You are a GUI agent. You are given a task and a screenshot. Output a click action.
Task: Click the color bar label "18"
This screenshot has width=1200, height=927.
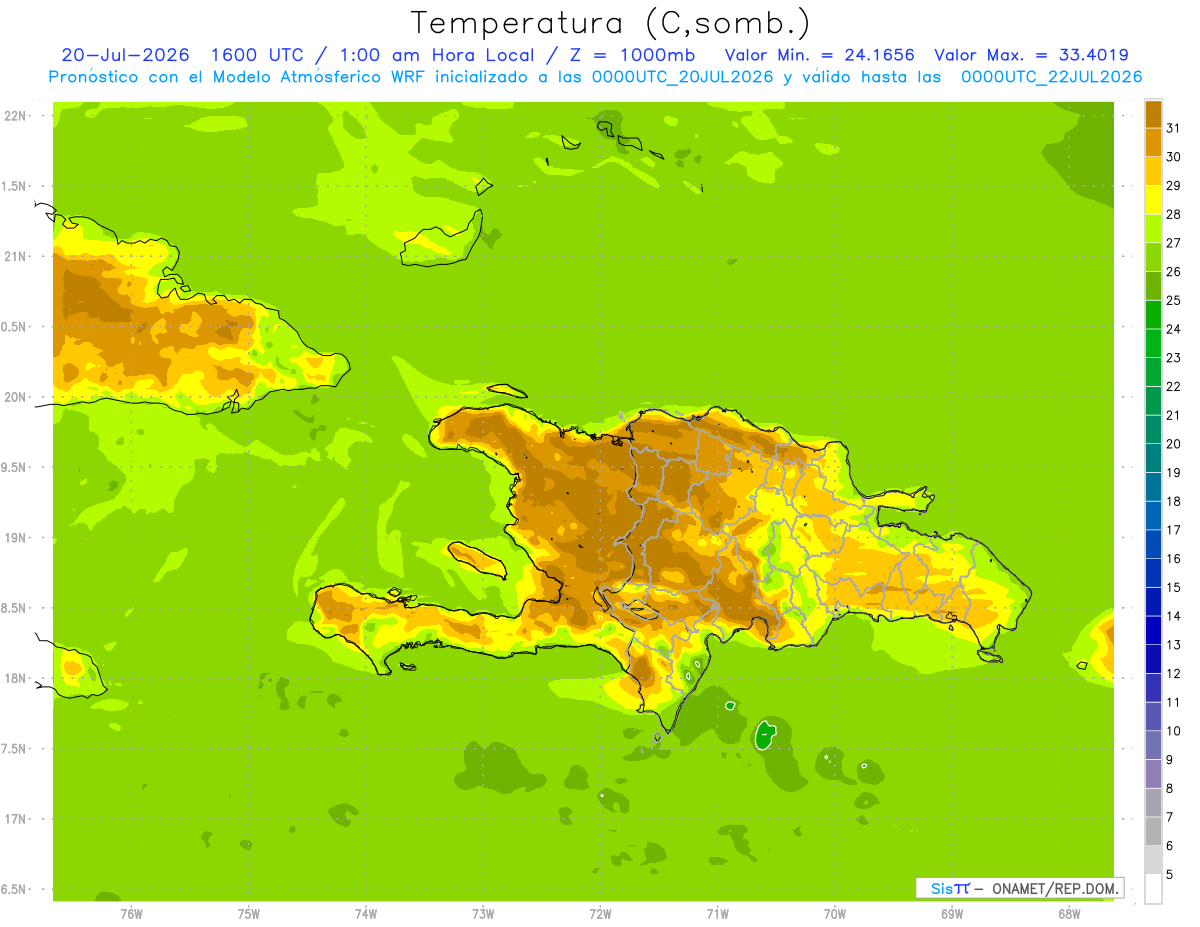(x=1174, y=501)
